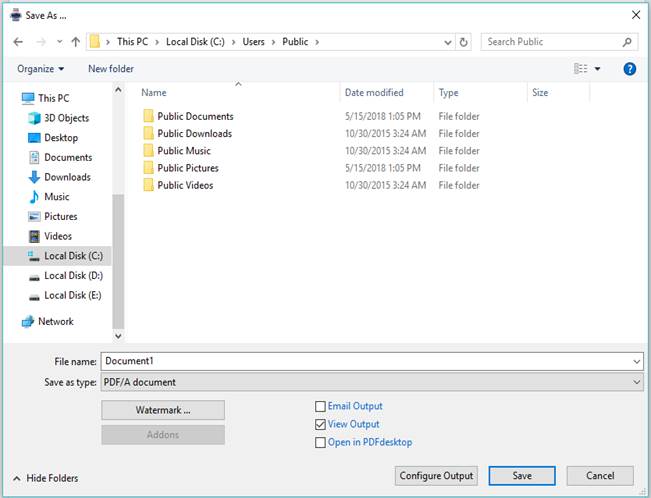This screenshot has height=498, width=651.
Task: Click the Refresh icon in address bar
Action: 463,42
